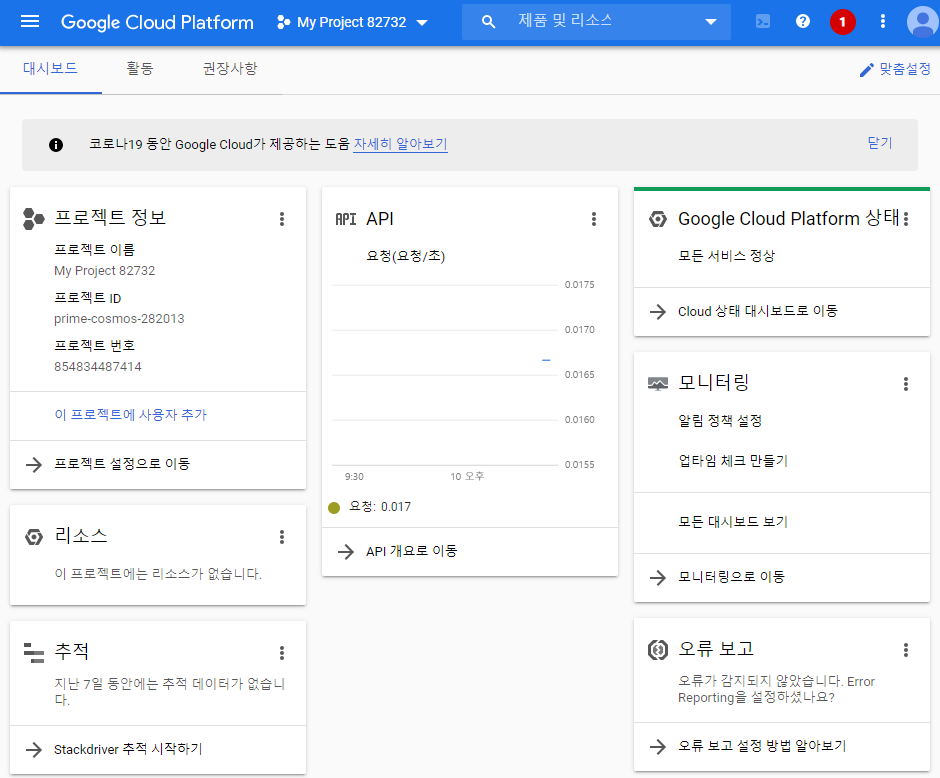
Task: Click project name My Project 82732 value
Action: click(104, 270)
